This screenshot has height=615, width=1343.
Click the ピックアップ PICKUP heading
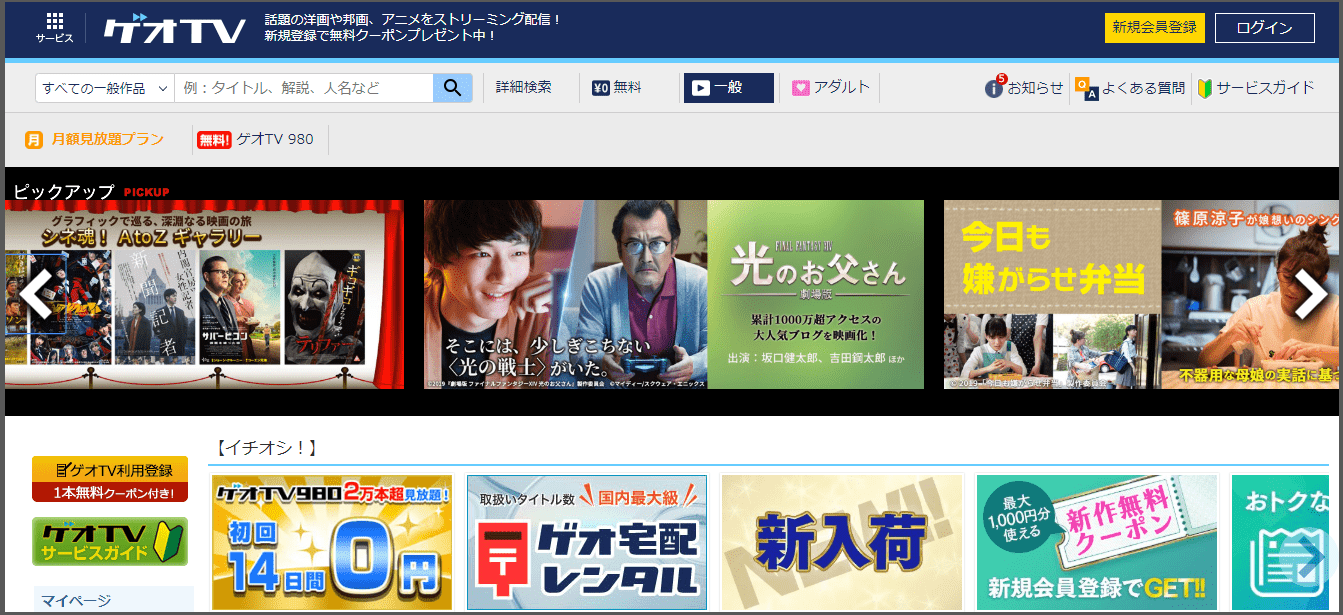(x=91, y=191)
